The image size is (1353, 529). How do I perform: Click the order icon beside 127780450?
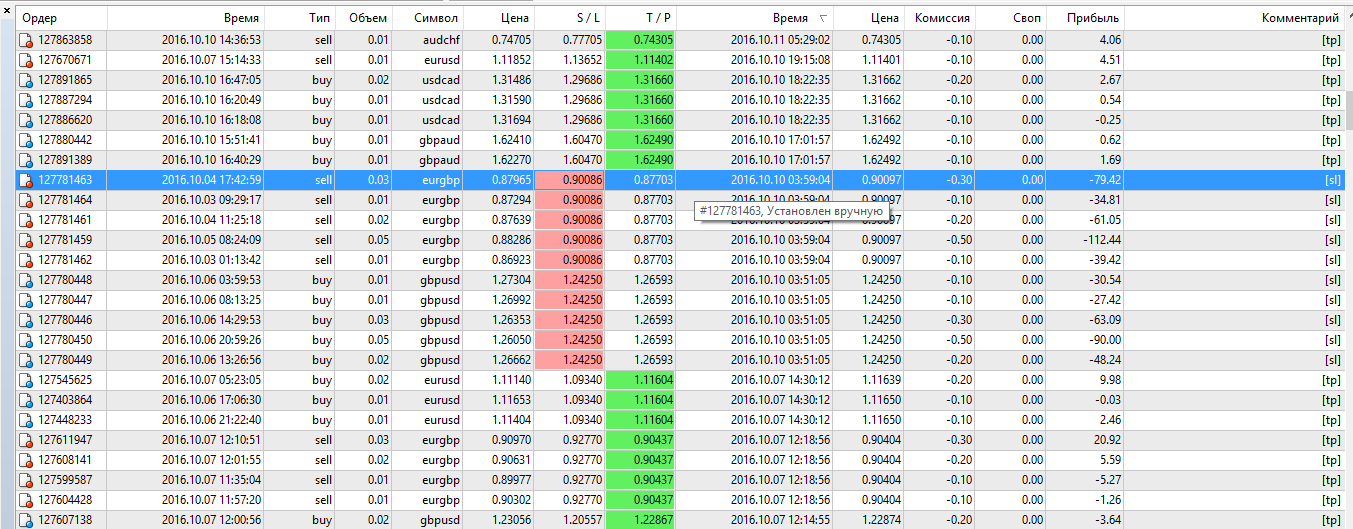(27, 340)
